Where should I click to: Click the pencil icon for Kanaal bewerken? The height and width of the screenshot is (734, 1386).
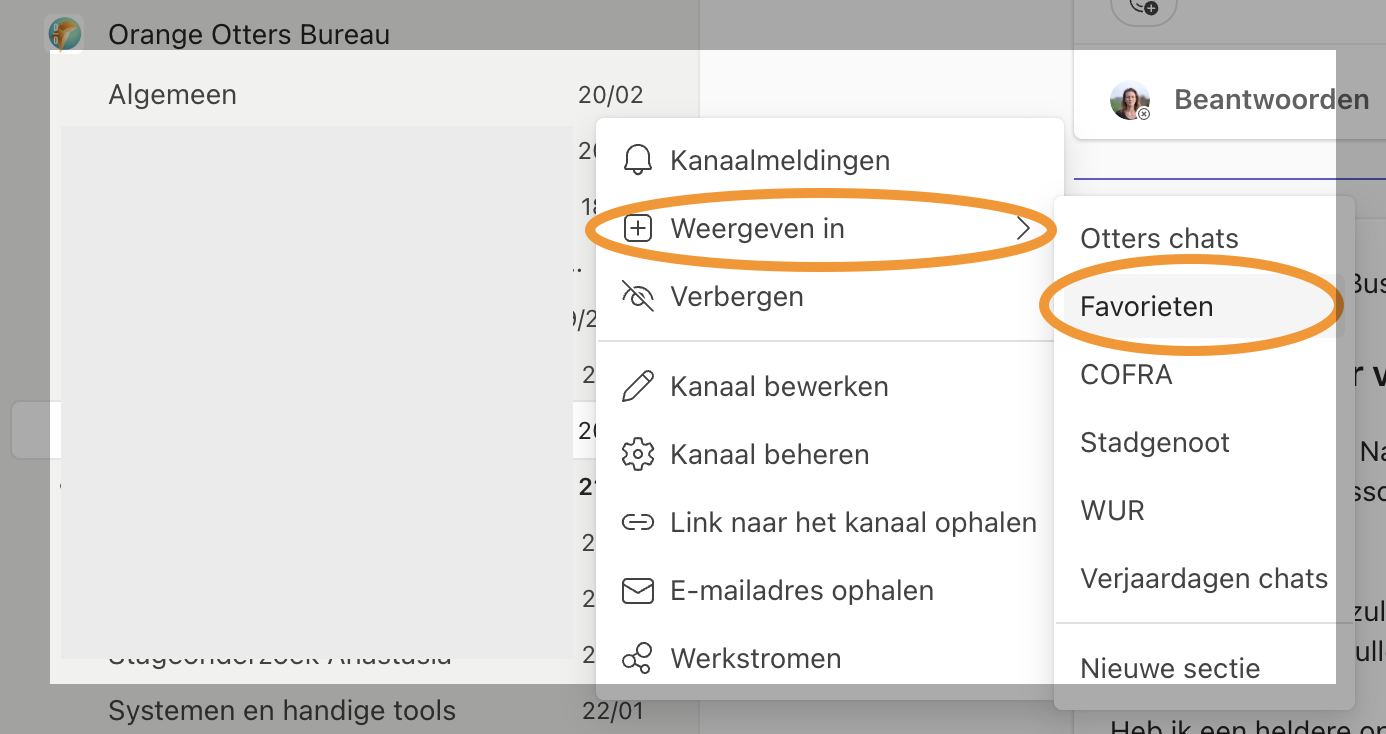(x=637, y=386)
